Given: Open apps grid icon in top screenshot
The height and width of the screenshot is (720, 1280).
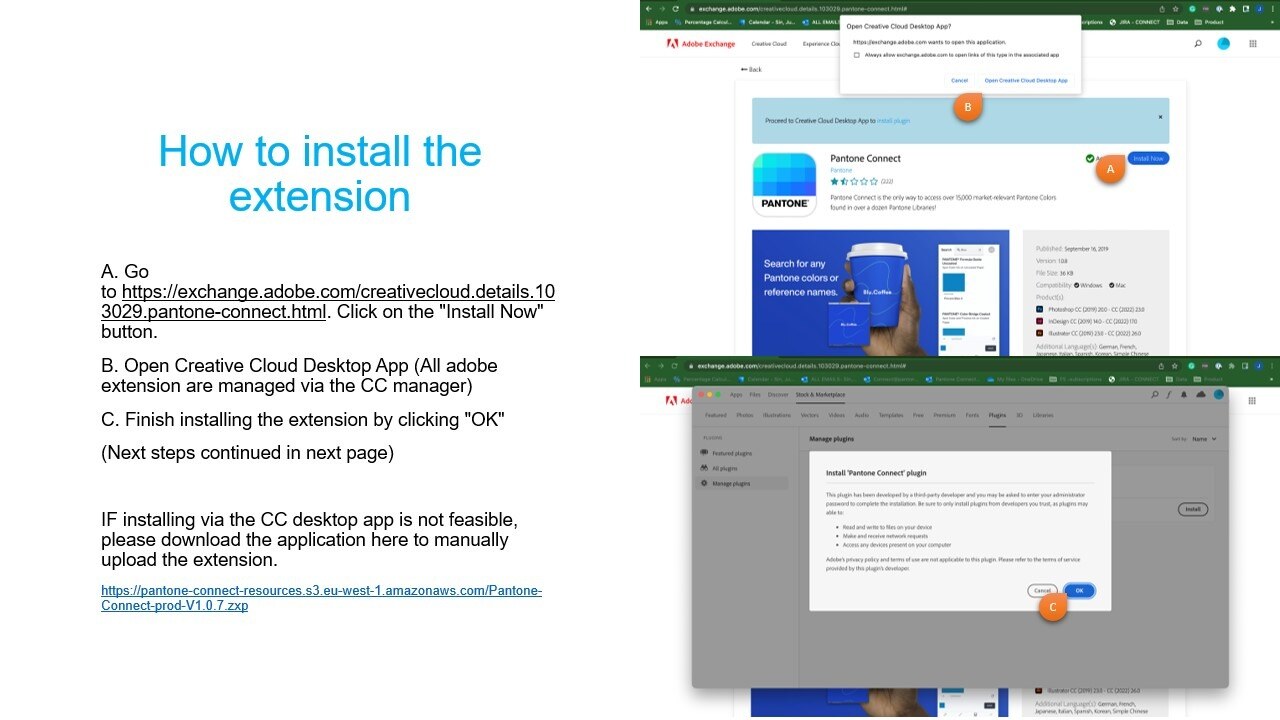Looking at the screenshot, I should [1253, 44].
